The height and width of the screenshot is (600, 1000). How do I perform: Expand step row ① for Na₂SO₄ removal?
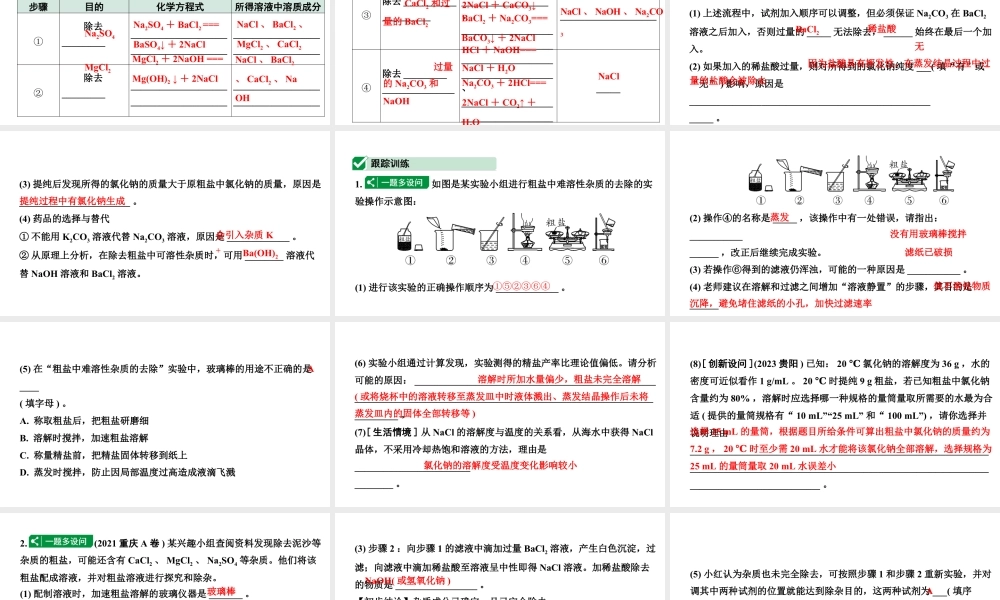[x=37, y=40]
